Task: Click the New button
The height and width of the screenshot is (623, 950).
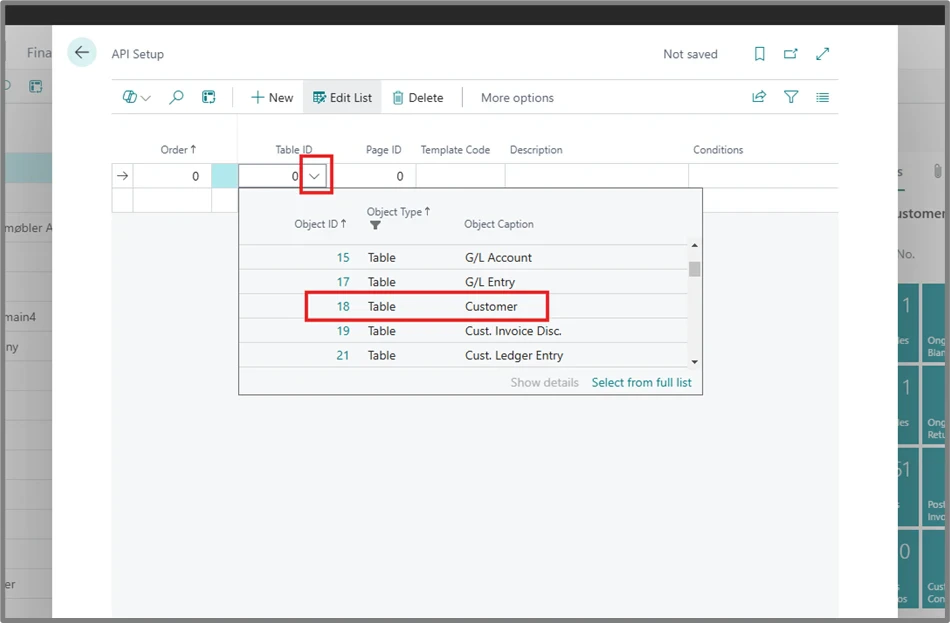Action: click(x=272, y=98)
